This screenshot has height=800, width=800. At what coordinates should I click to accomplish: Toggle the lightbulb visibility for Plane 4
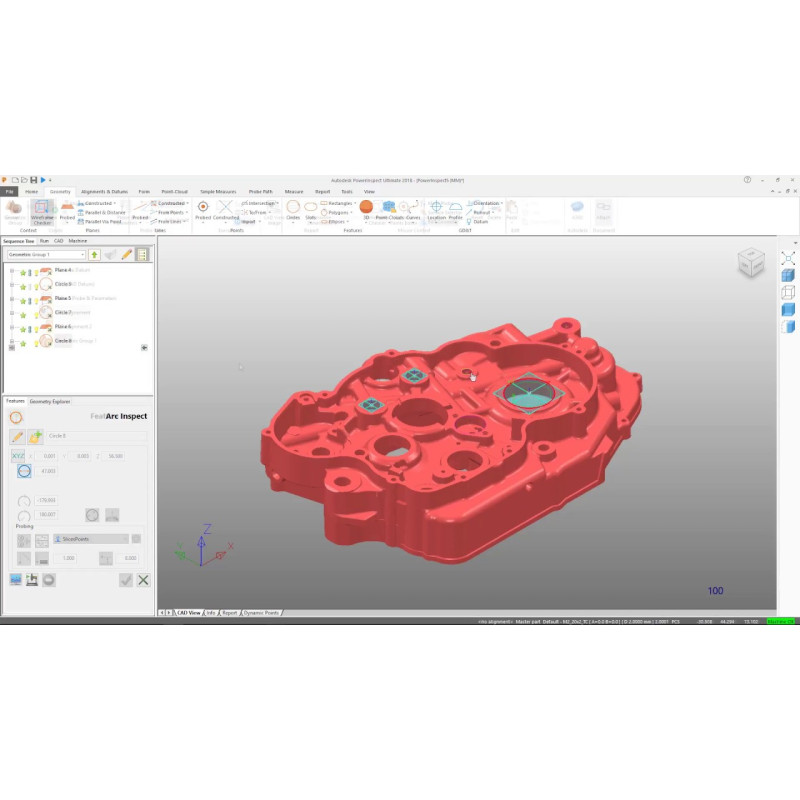36,271
